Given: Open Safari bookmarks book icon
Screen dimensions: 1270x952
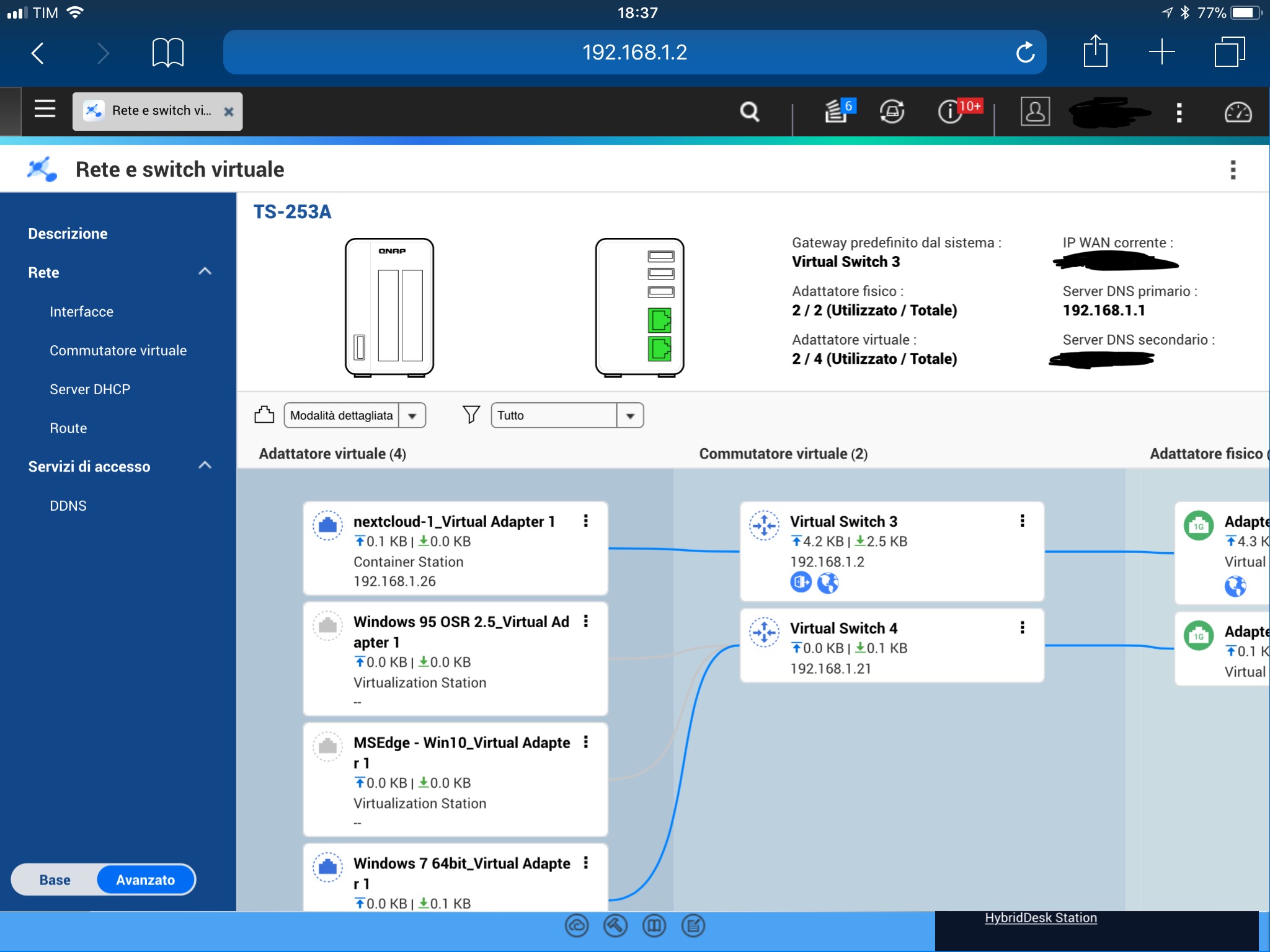Looking at the screenshot, I should coord(167,53).
